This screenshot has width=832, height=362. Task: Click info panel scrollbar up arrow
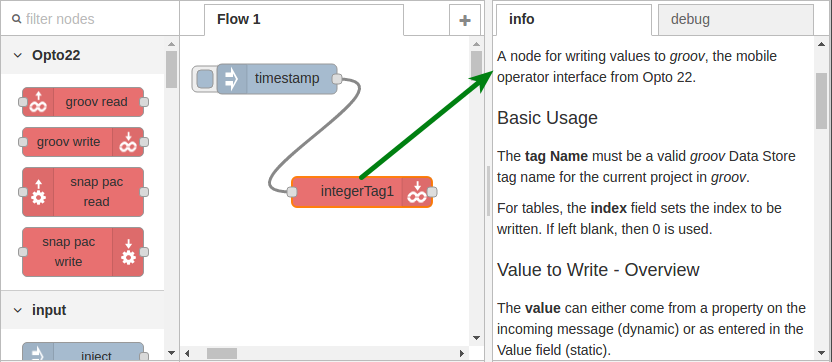(x=821, y=44)
